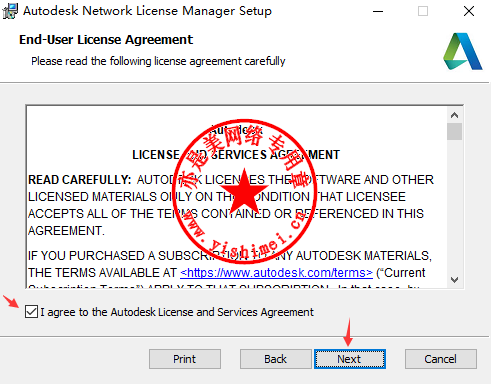Uncheck the Autodesk License agreement checkbox
Viewport: 491px width, 384px height.
[31, 312]
